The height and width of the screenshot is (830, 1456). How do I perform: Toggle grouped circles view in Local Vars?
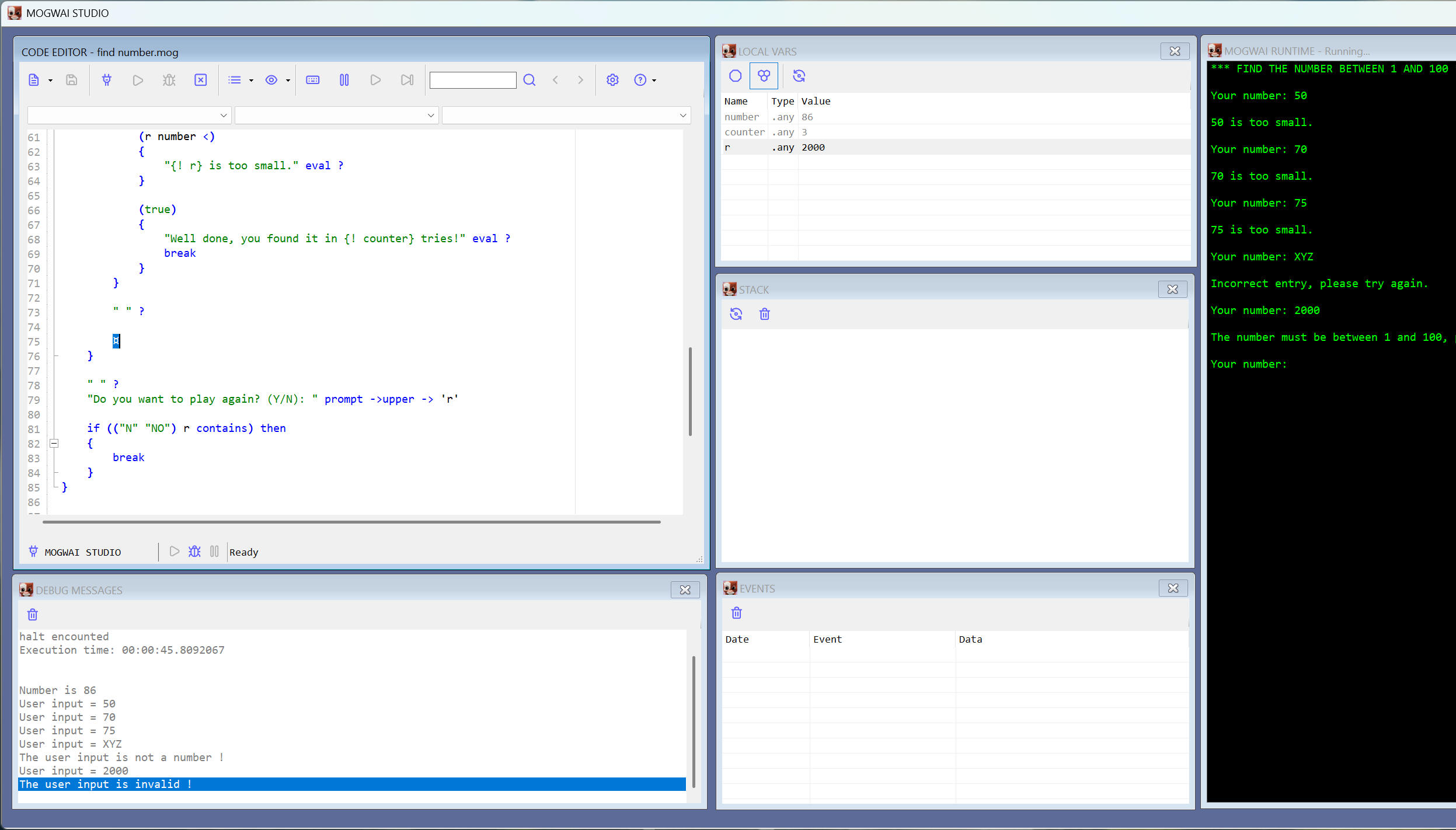point(764,76)
